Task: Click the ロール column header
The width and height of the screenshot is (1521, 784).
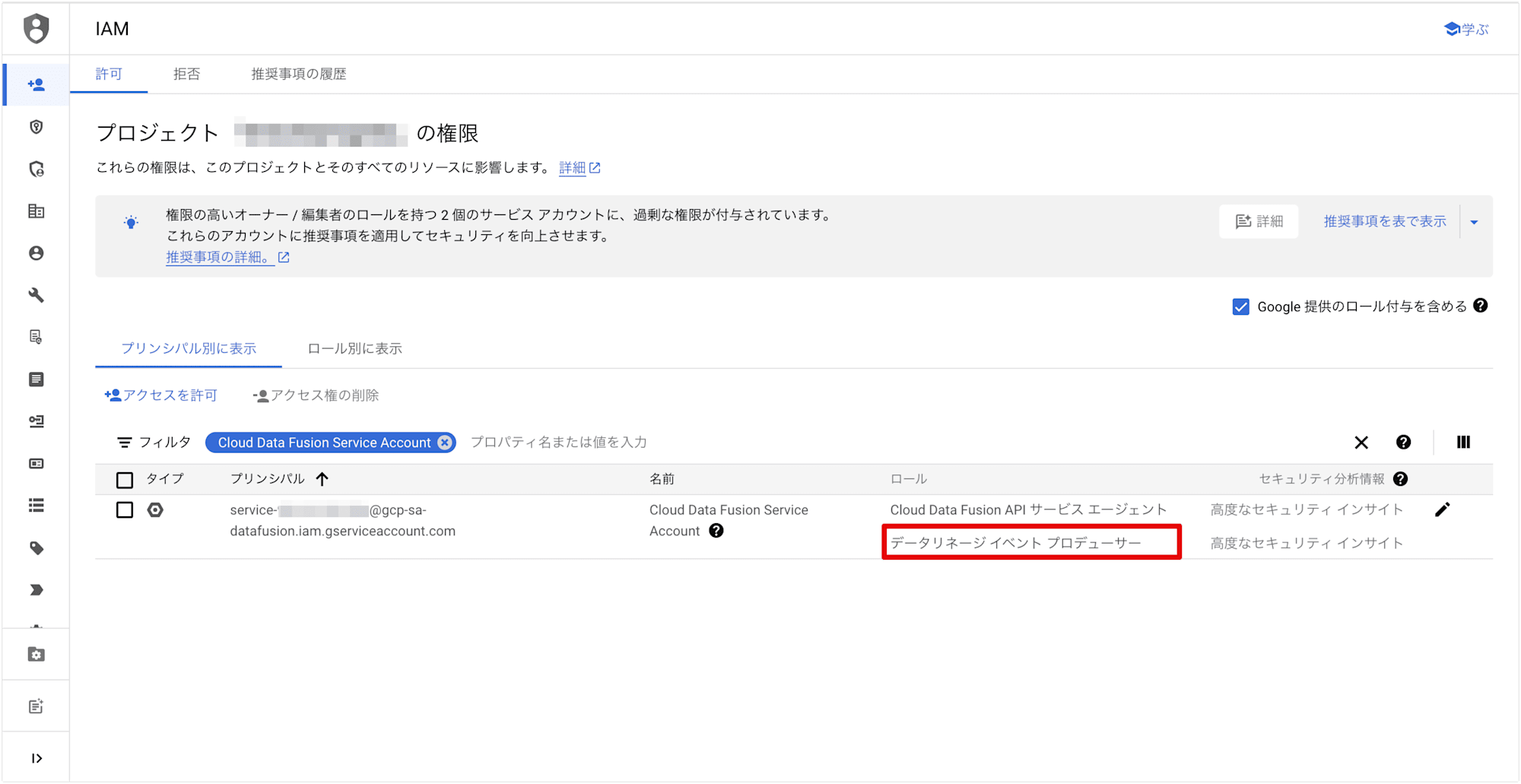Action: [909, 479]
